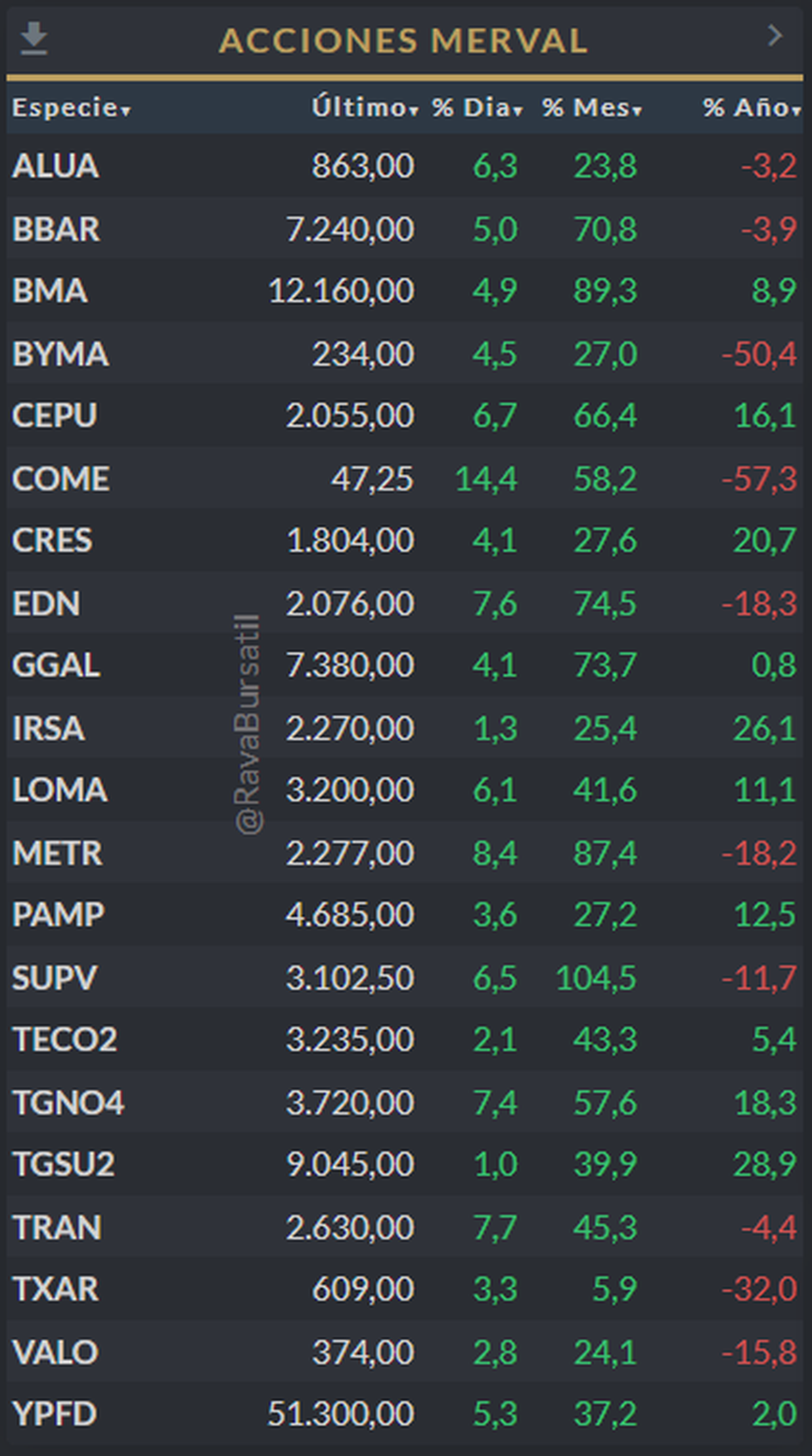The image size is (812, 1456).
Task: Sort by % Año column header
Action: pos(751,108)
